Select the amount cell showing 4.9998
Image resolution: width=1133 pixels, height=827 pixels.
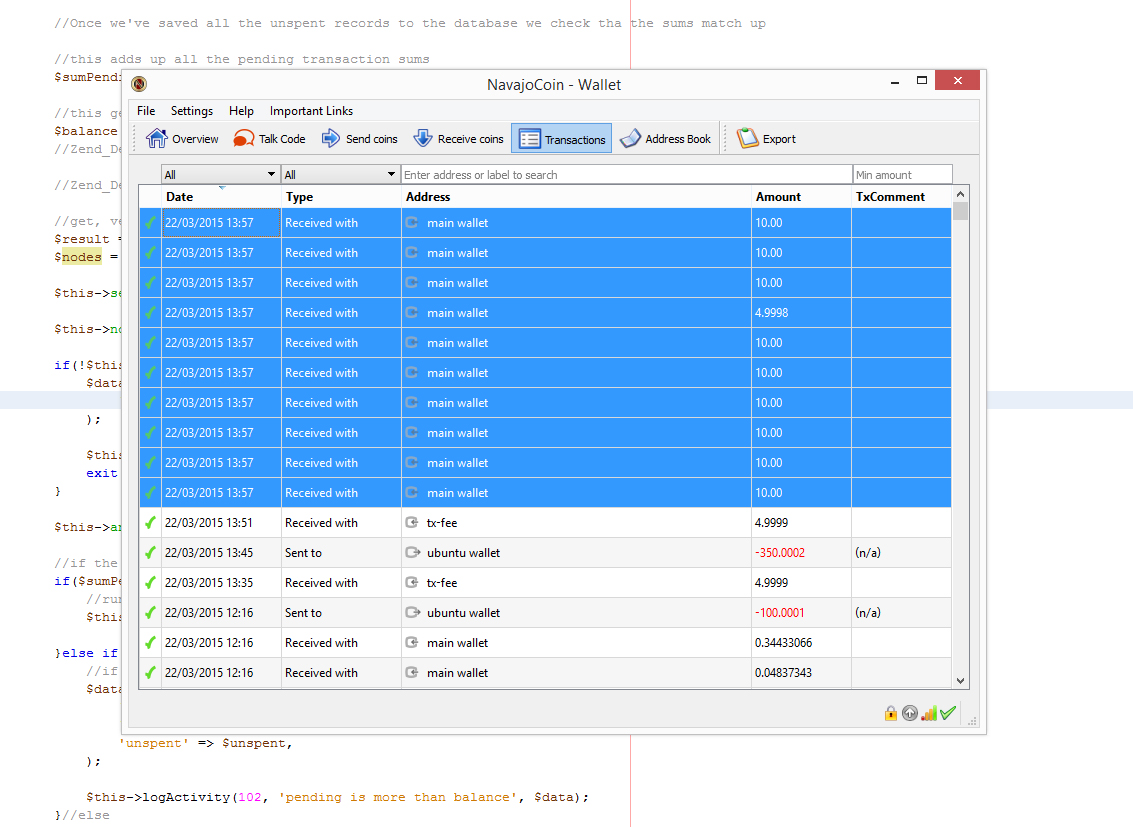pos(801,313)
